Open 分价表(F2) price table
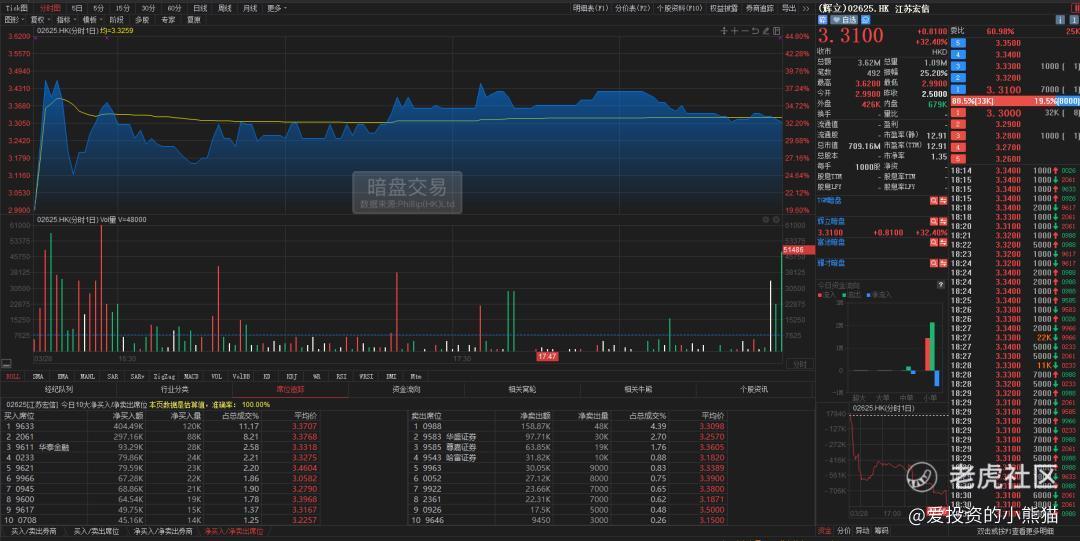Image resolution: width=1080 pixels, height=541 pixels. (x=632, y=8)
